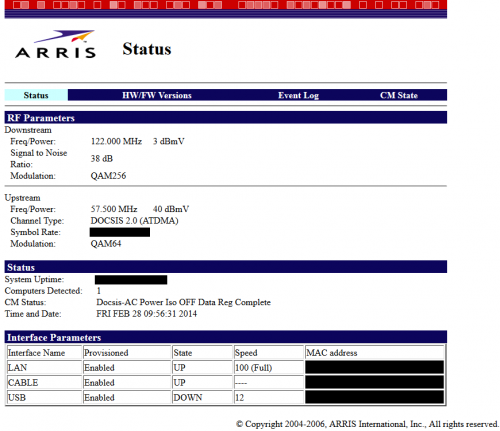500x431 pixels.
Task: Click the Provisioned column header
Action: click(127, 353)
